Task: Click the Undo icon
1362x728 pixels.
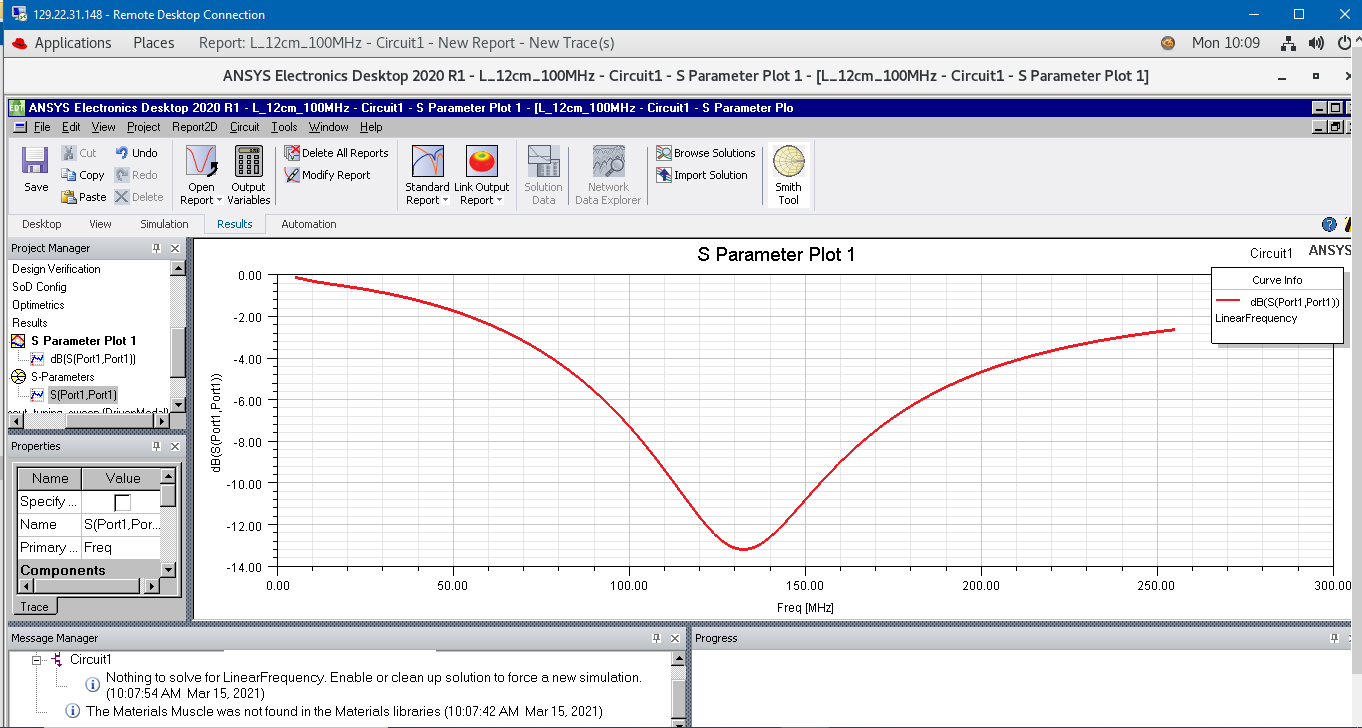Action: (121, 153)
